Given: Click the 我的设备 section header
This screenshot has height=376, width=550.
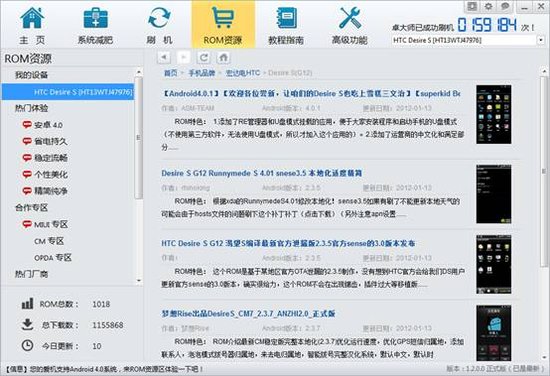Looking at the screenshot, I should click(31, 75).
